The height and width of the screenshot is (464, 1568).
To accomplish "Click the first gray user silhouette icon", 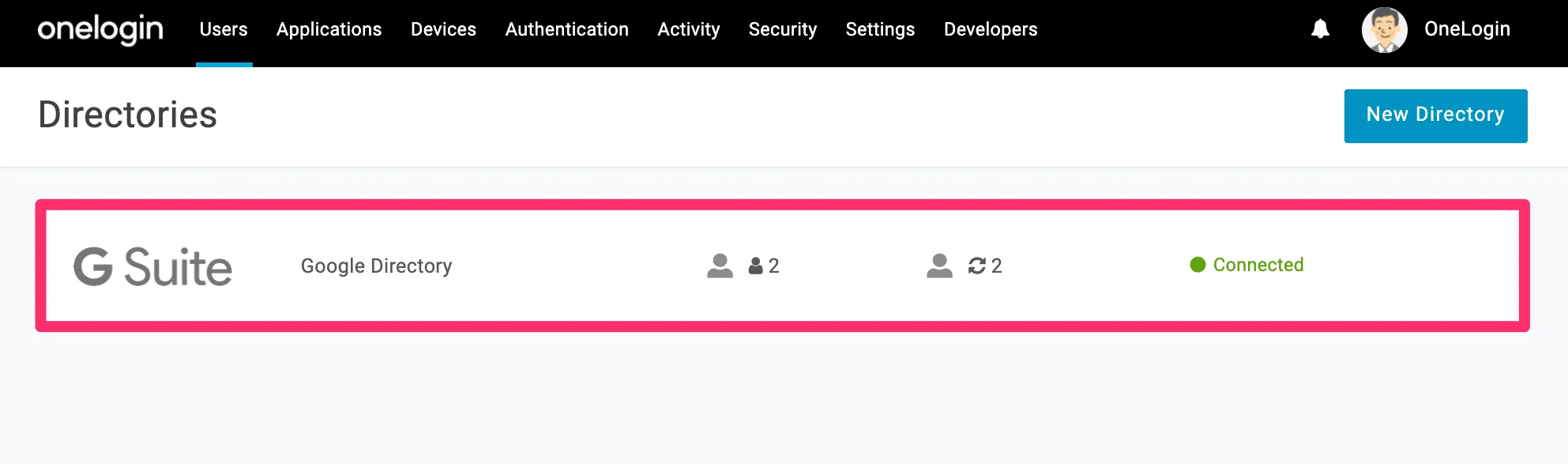I will (720, 266).
